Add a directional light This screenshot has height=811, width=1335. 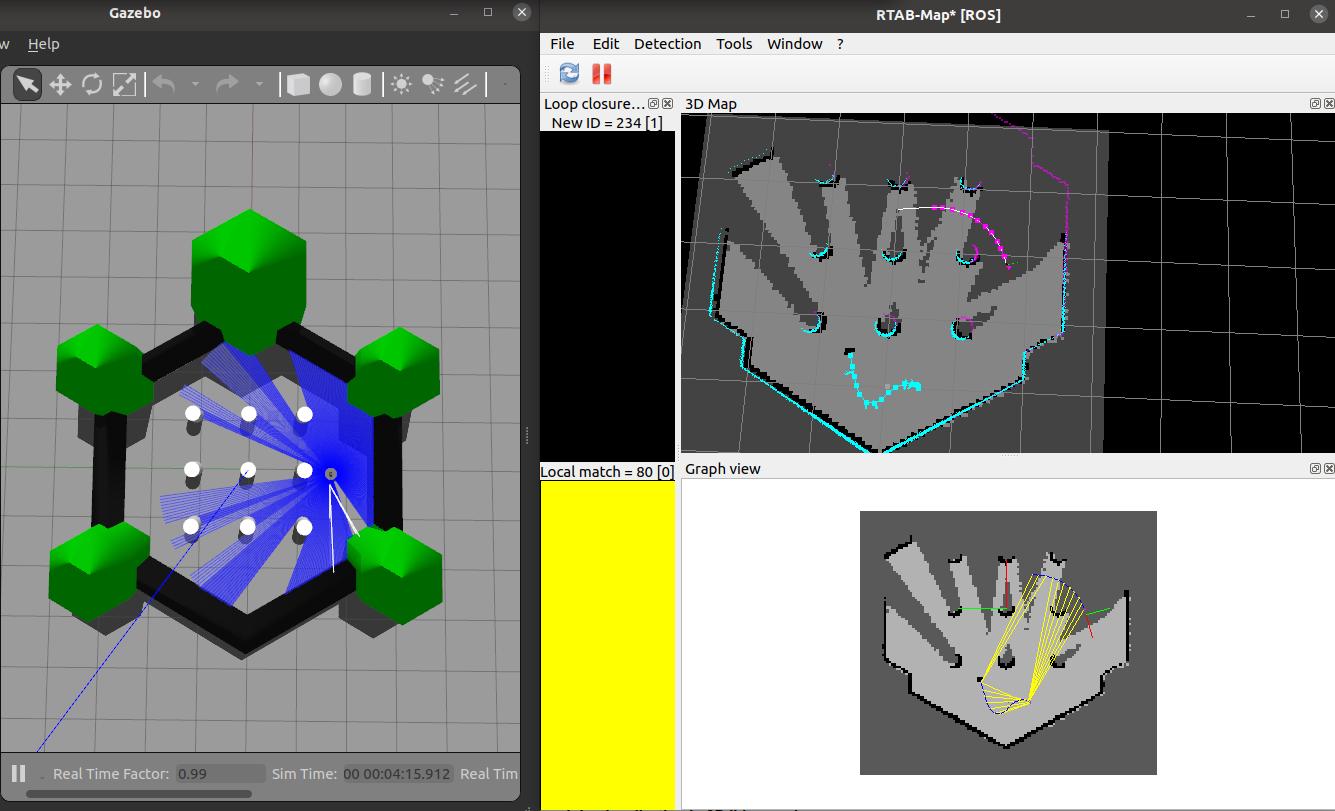coord(465,85)
